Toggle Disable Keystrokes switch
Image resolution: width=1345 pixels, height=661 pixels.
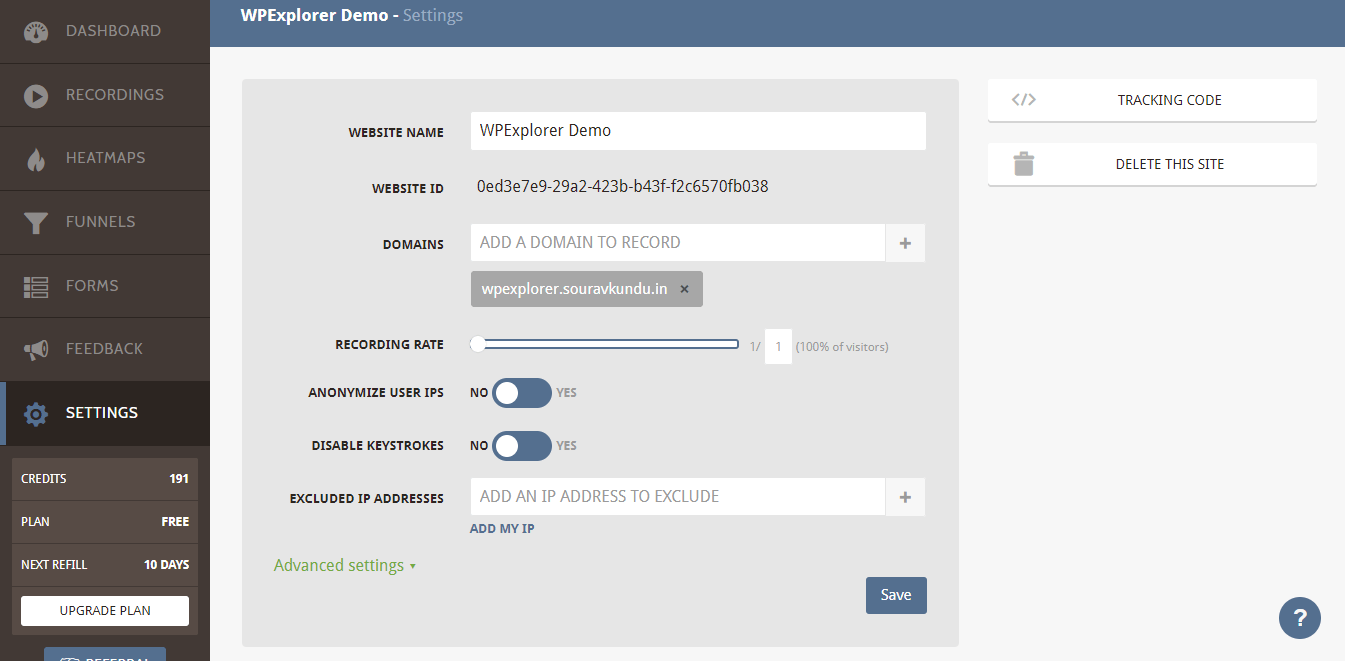click(522, 446)
